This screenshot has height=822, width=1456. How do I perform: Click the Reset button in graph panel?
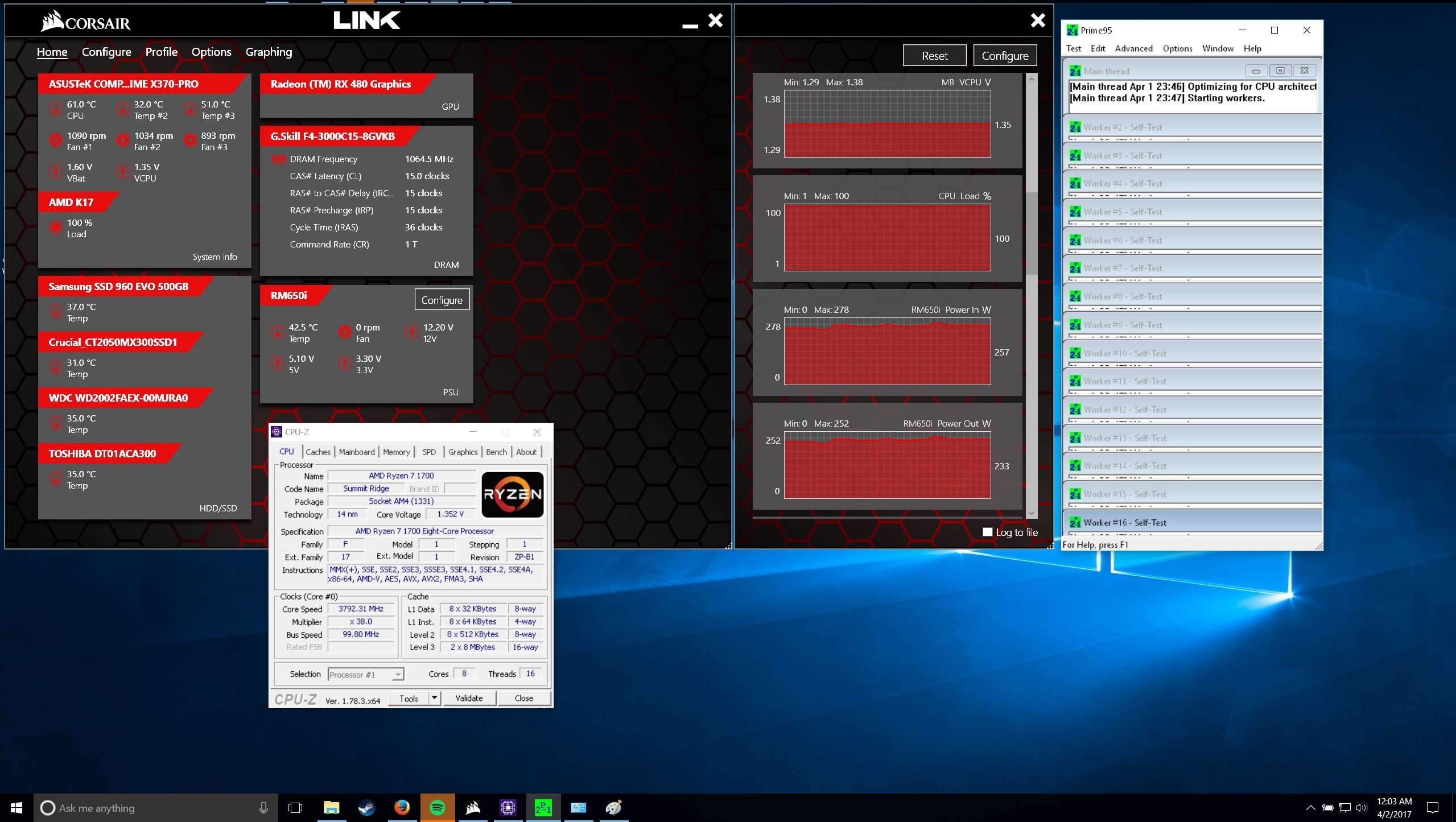click(x=934, y=56)
